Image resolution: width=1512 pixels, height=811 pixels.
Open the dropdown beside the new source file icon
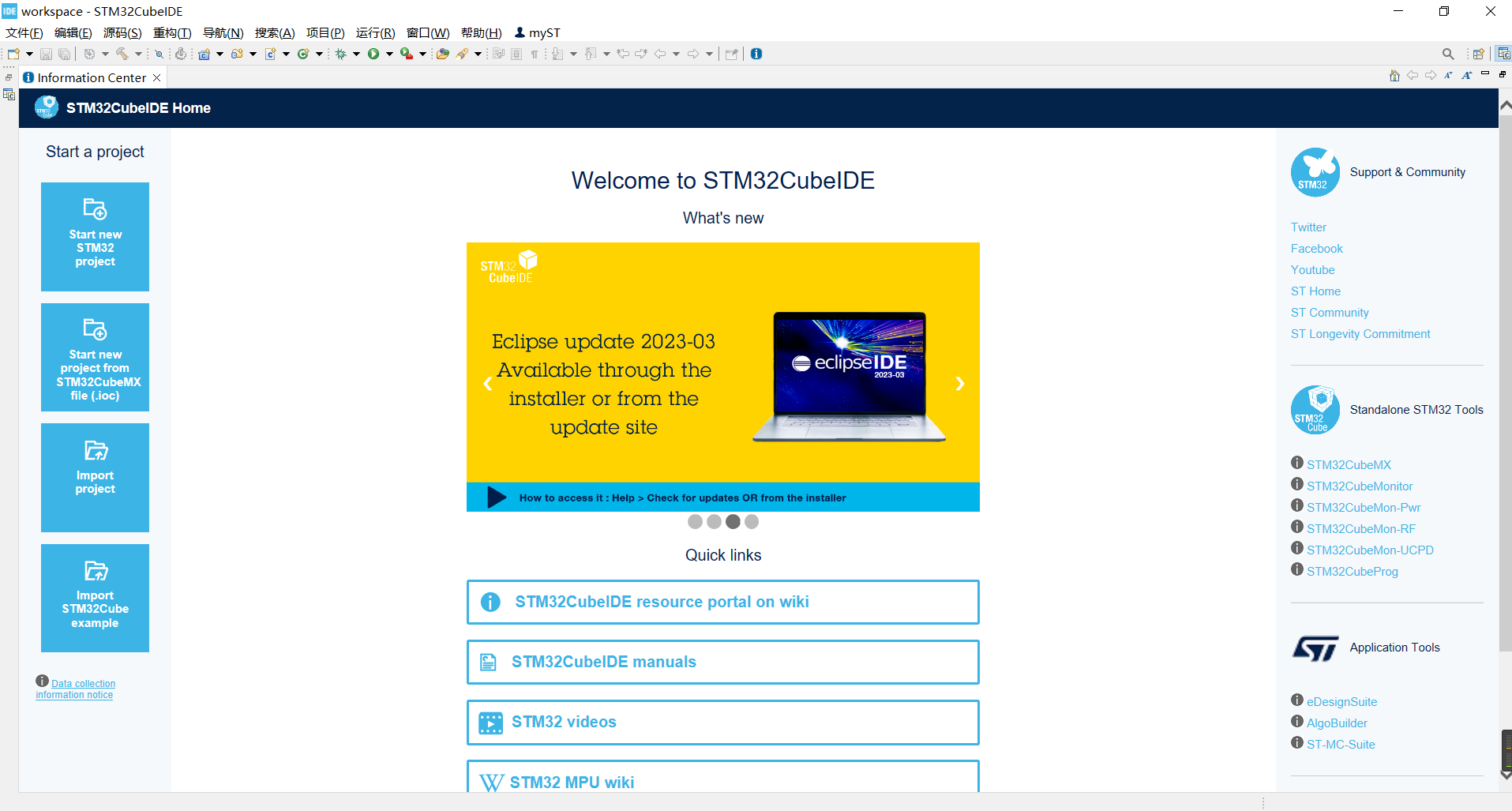click(286, 54)
